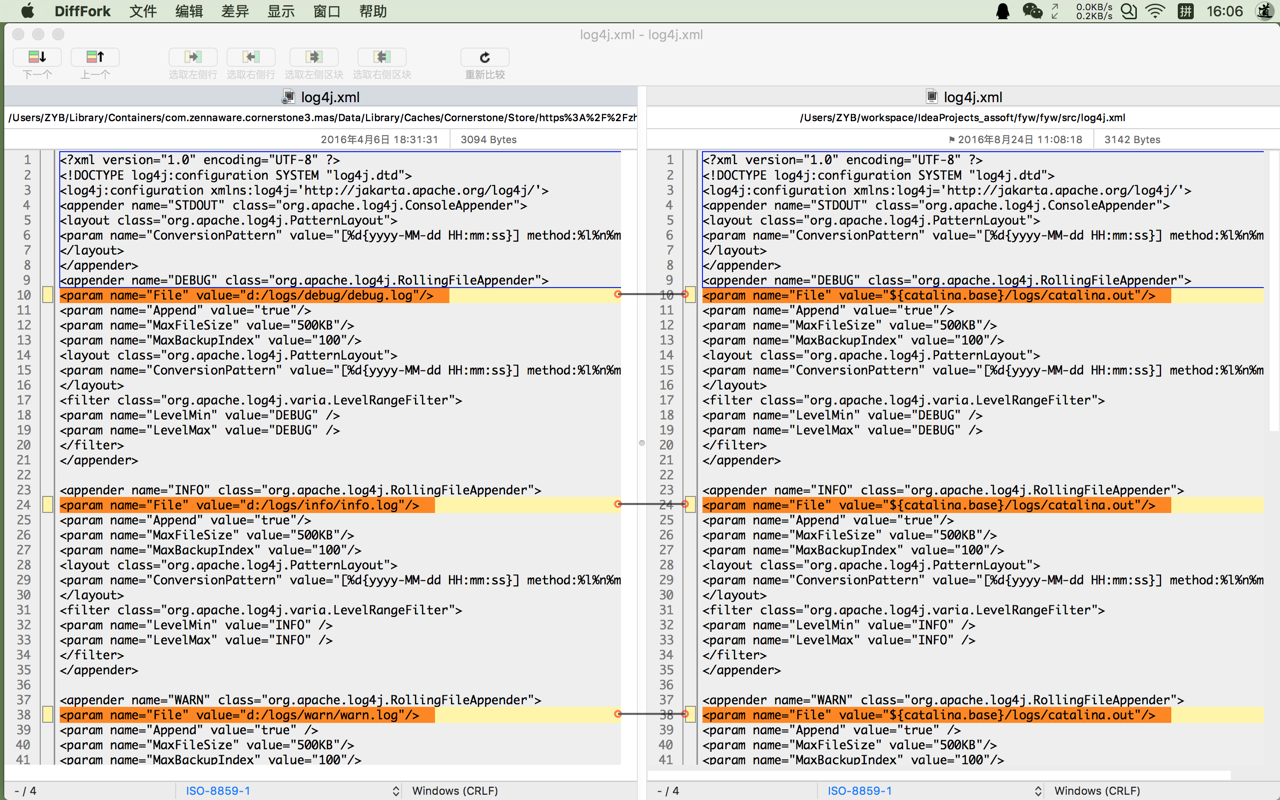
Task: Click left pane "- / 4" difference counter
Action: click(x=26, y=790)
